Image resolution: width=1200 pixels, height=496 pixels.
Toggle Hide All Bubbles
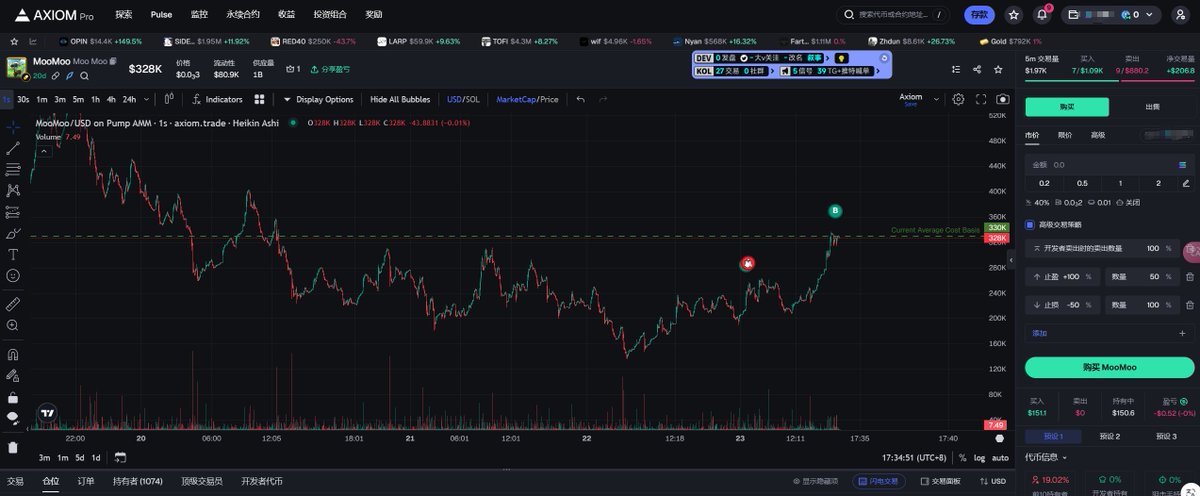coord(400,99)
